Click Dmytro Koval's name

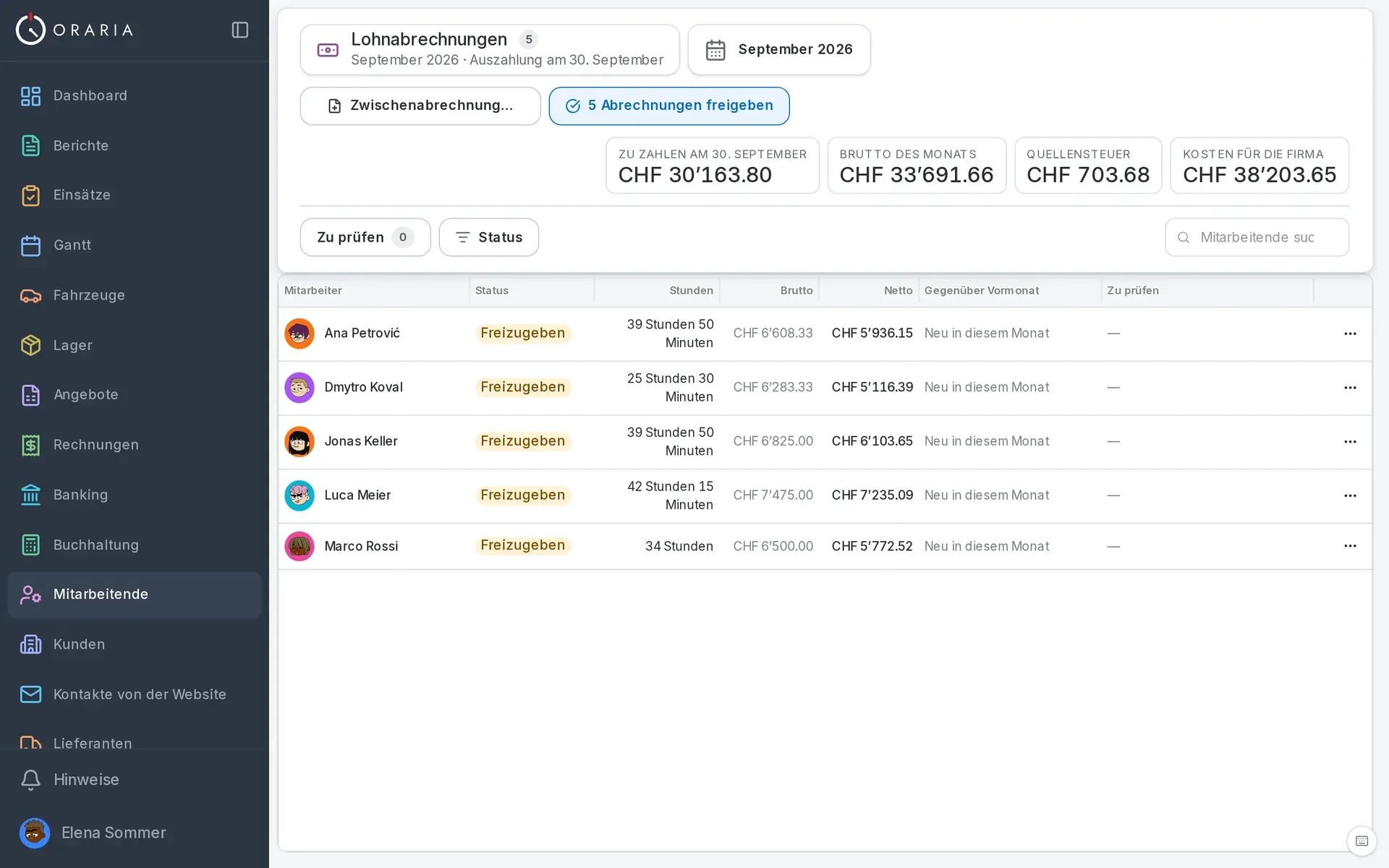click(363, 387)
